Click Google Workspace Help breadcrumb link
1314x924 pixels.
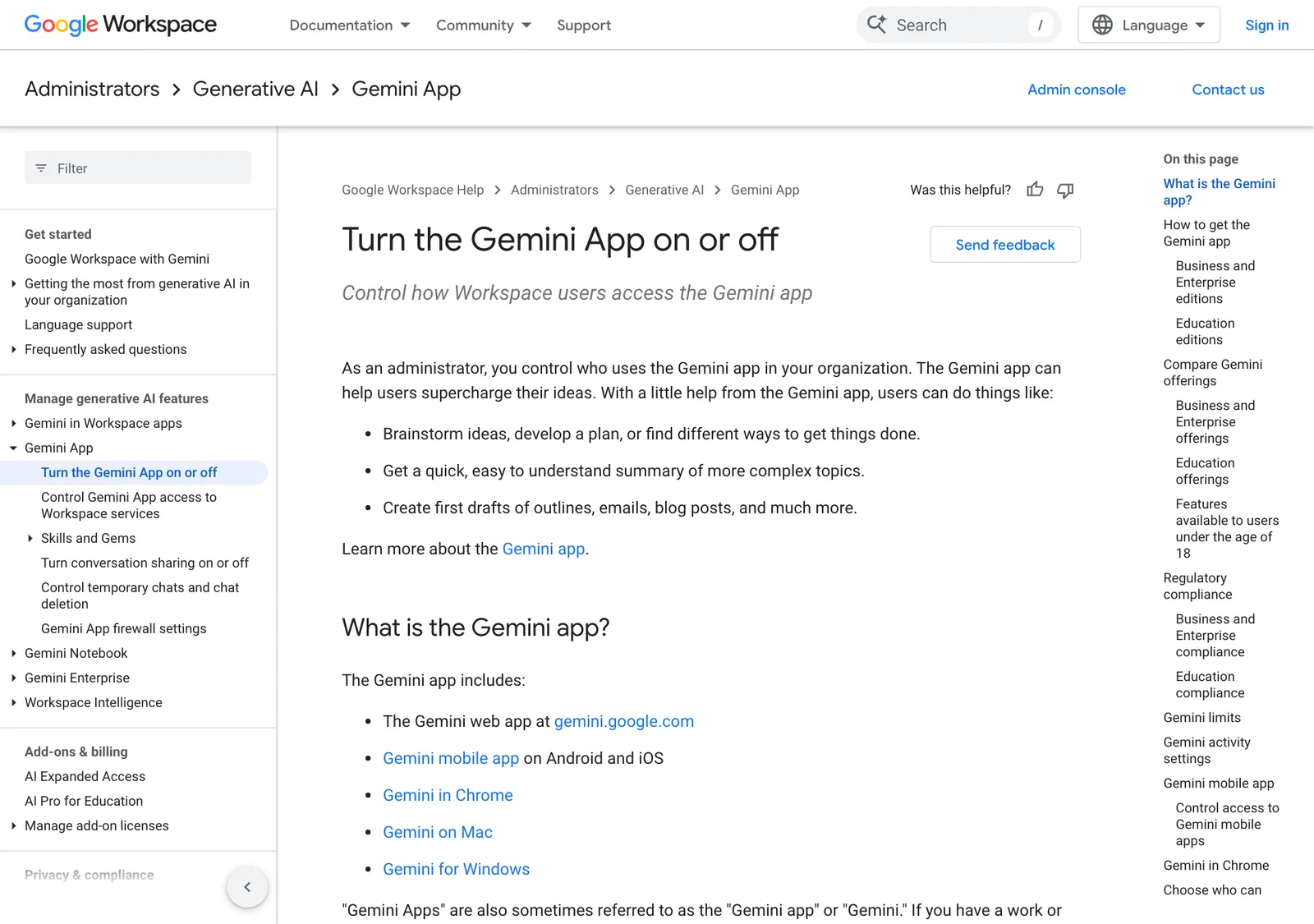pos(413,190)
